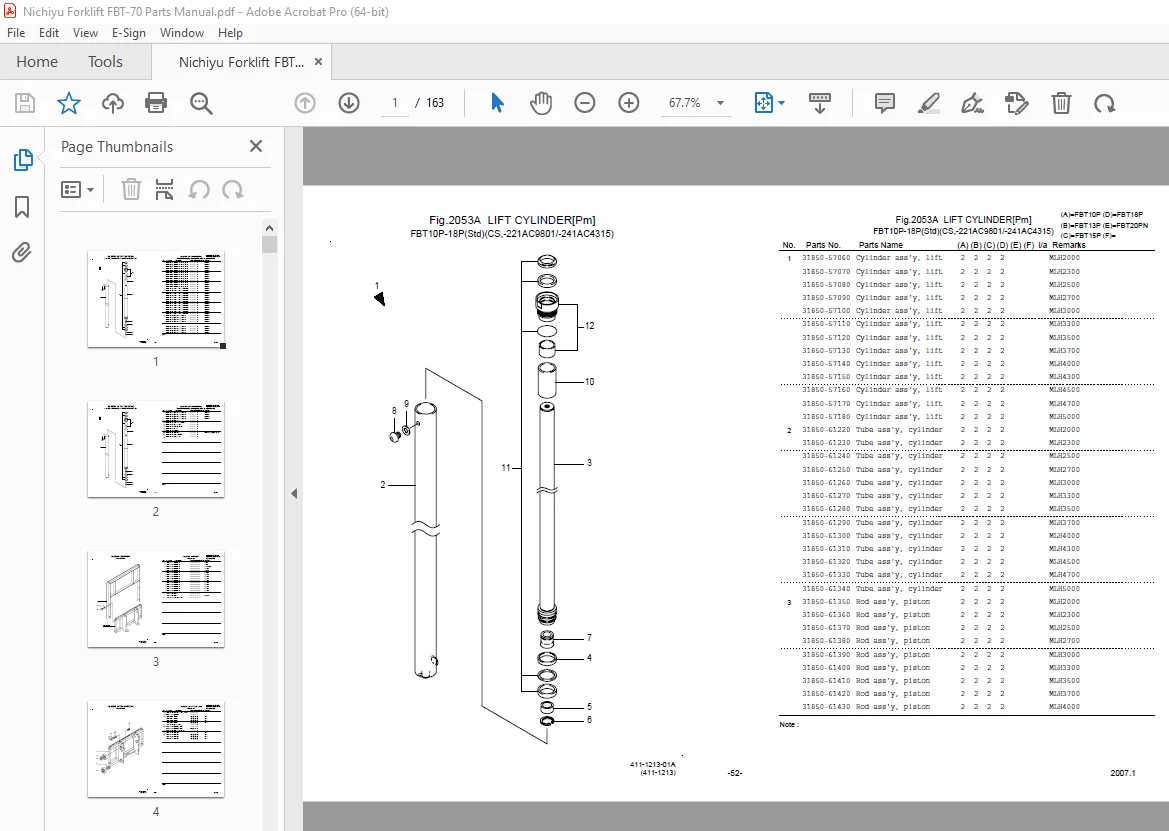The image size is (1169, 831).
Task: Zoom out with minus icon
Action: pyautogui.click(x=584, y=103)
